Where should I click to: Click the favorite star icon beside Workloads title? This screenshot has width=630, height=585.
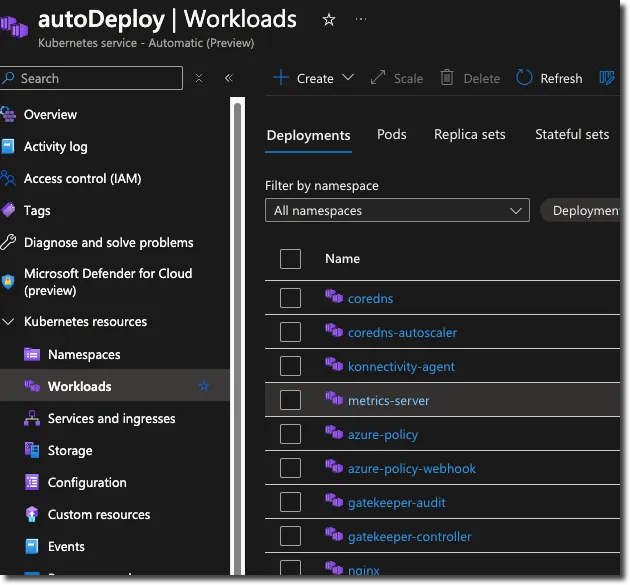[329, 19]
